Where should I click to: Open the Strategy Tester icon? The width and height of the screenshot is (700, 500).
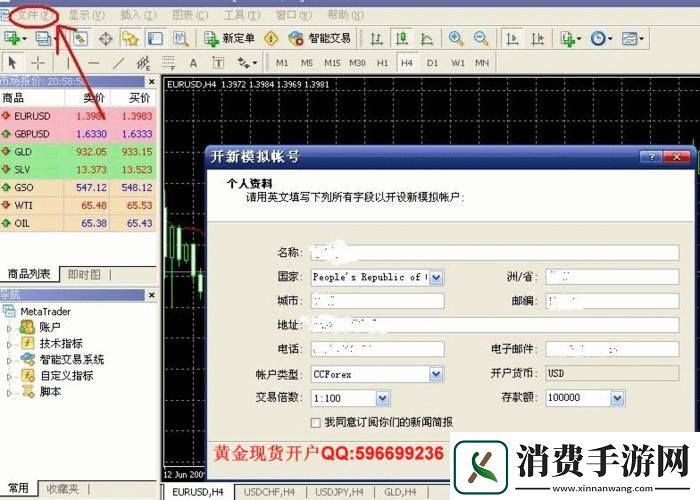pyautogui.click(x=180, y=39)
